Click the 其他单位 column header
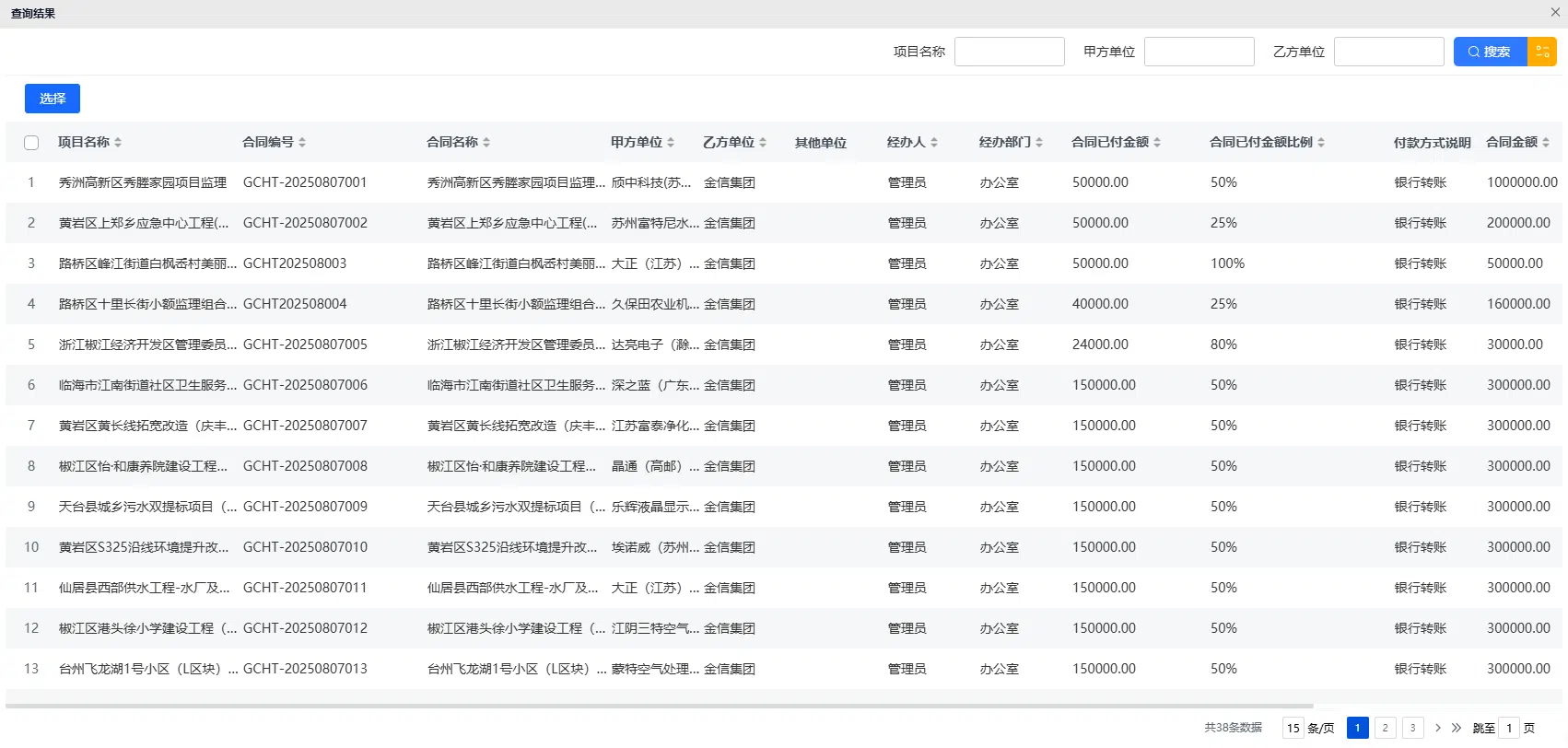This screenshot has width=1568, height=748. click(821, 143)
